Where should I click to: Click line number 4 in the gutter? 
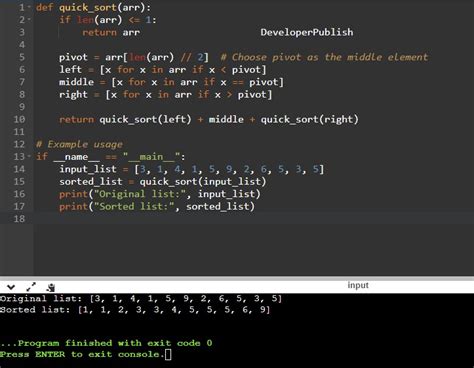coord(22,45)
